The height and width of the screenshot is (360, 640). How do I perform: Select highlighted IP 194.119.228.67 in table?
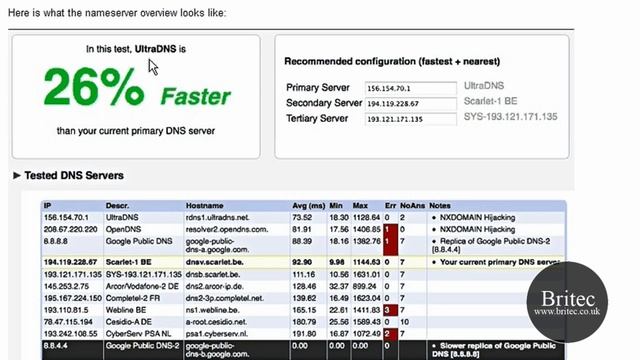pyautogui.click(x=70, y=262)
